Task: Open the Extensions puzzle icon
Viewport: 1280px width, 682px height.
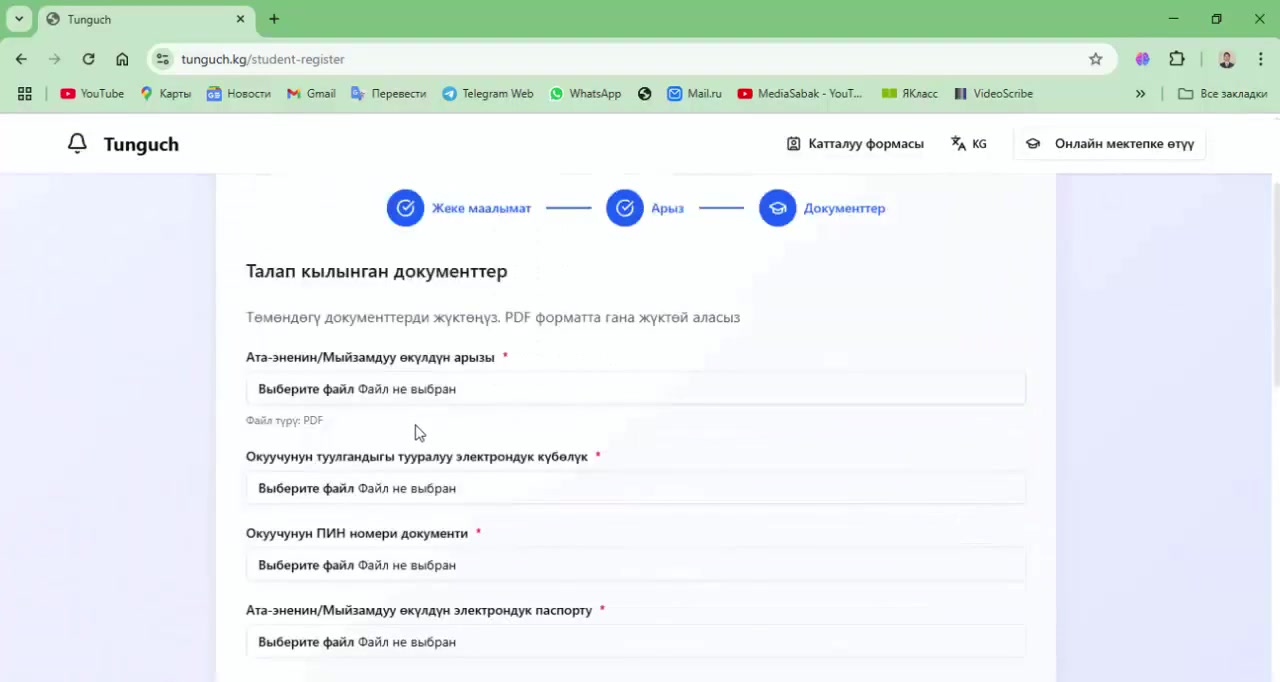Action: coord(1177,59)
